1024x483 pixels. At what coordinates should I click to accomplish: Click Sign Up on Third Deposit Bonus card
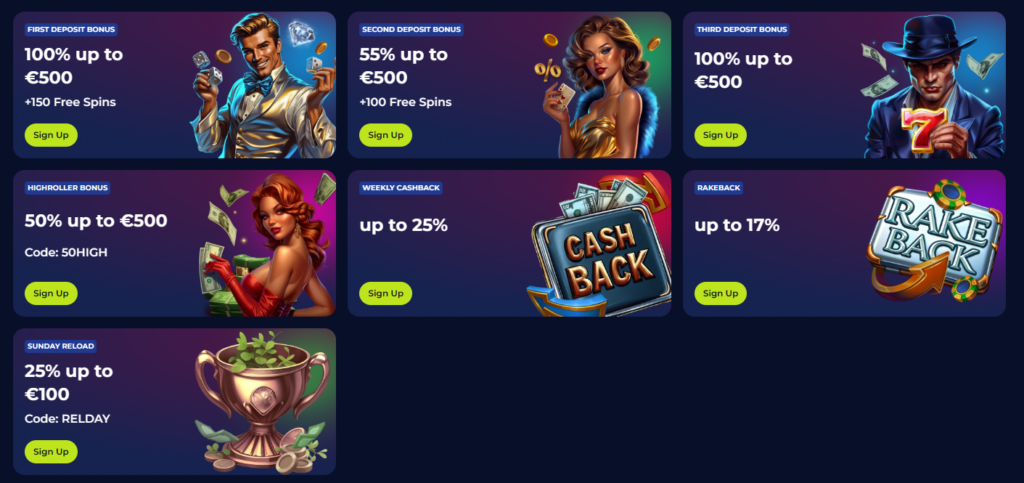point(720,135)
